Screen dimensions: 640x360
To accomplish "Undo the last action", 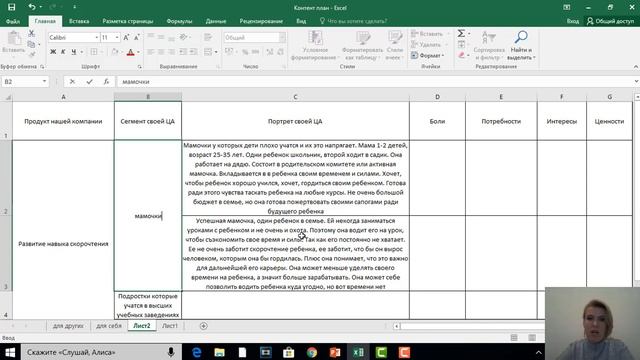I will (32, 7).
